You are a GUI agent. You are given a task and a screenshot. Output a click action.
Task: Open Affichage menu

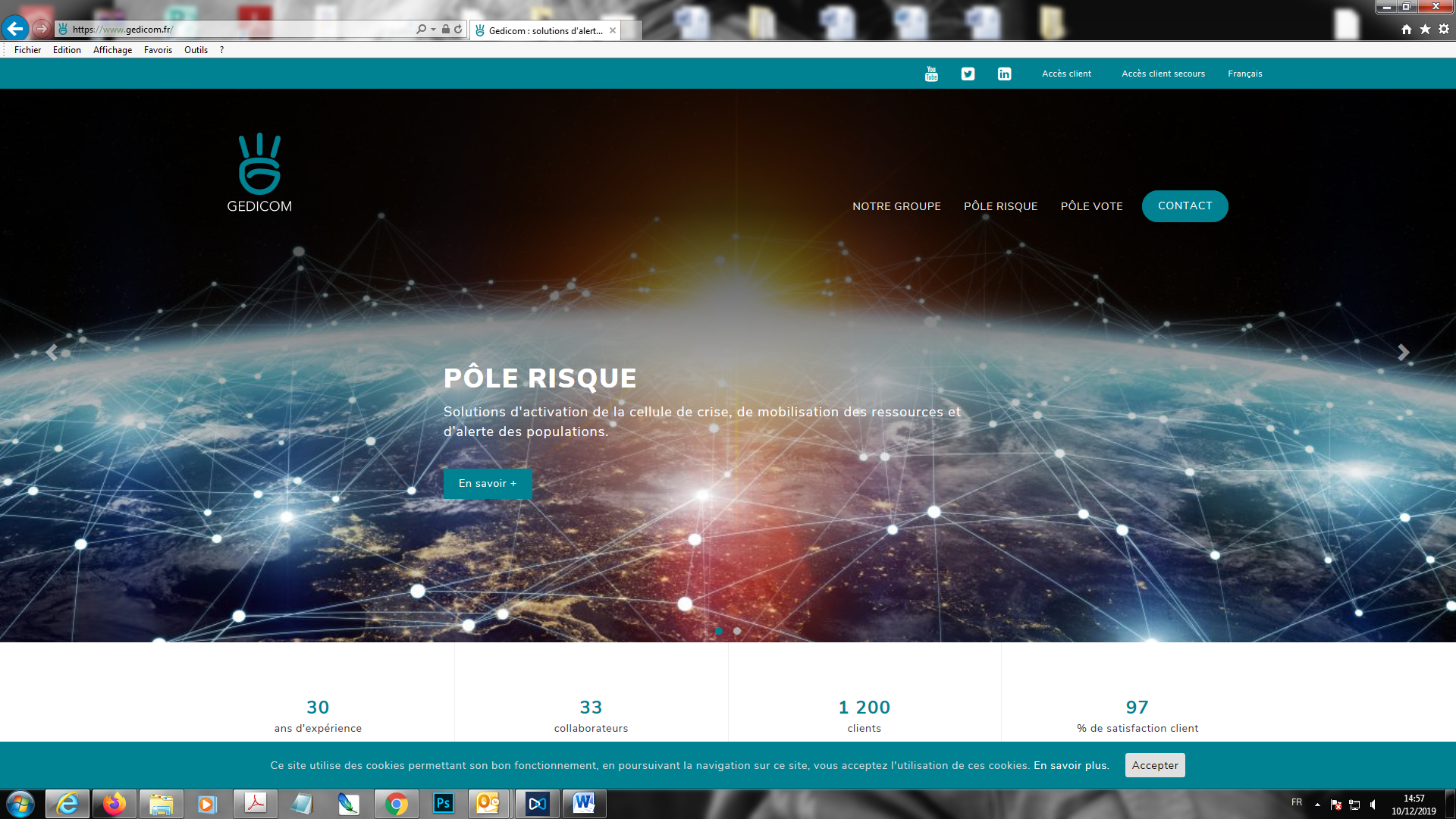pos(112,50)
